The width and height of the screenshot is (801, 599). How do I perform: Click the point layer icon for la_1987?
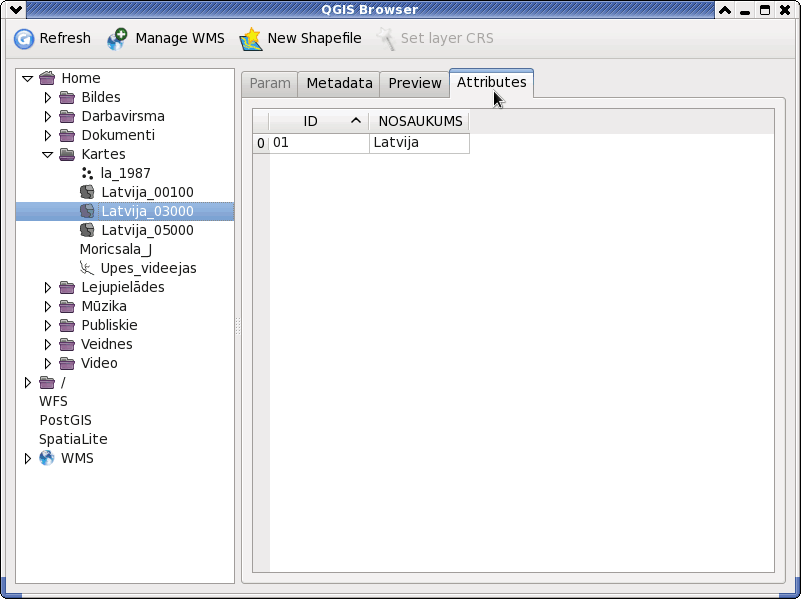tap(87, 174)
